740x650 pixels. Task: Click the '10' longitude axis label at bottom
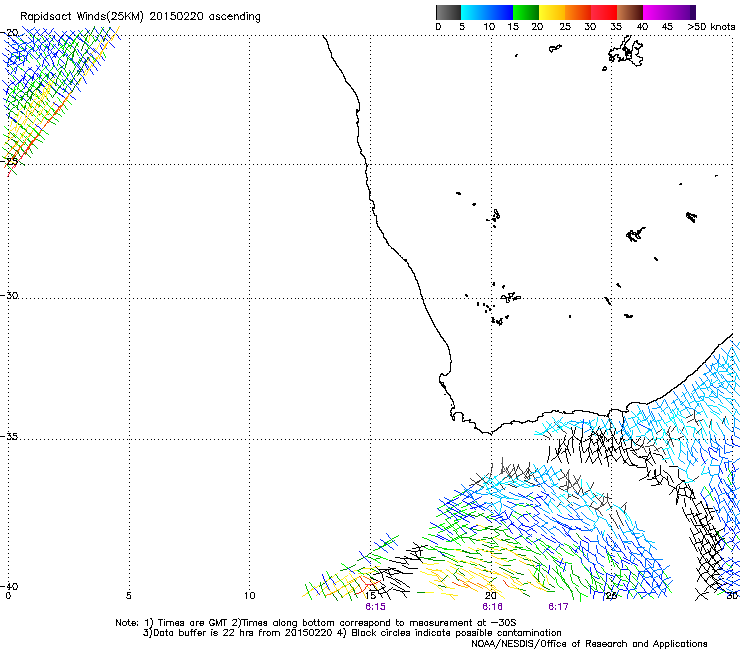(249, 595)
